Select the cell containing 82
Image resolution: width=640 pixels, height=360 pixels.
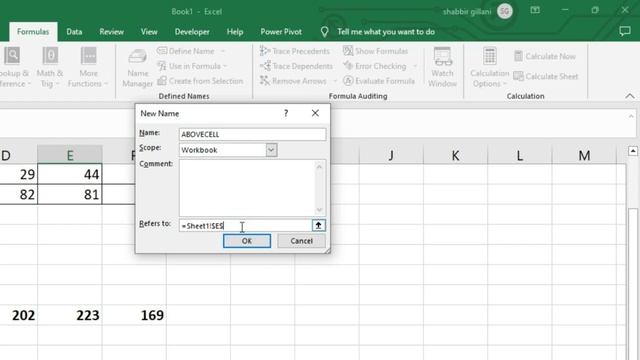(x=18, y=194)
